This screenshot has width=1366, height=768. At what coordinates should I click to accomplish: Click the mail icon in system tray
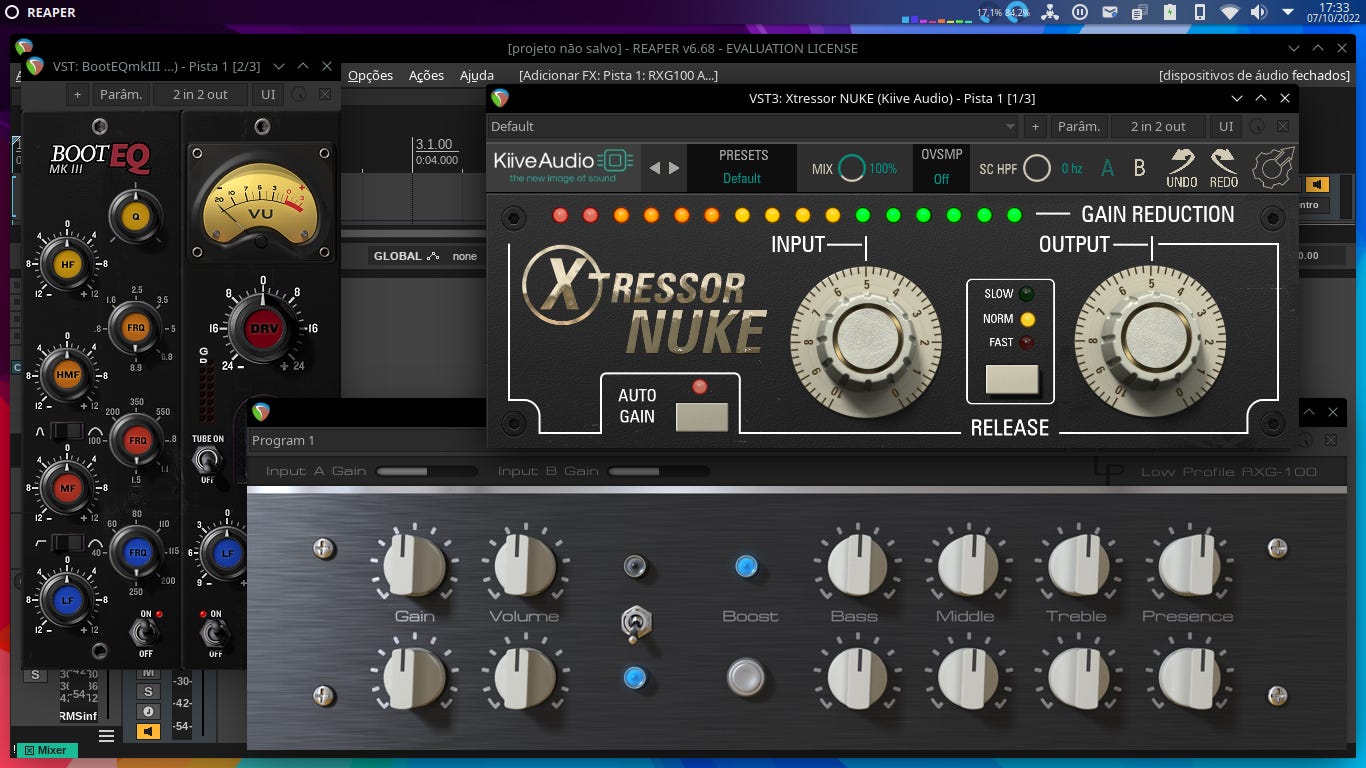pos(1110,12)
